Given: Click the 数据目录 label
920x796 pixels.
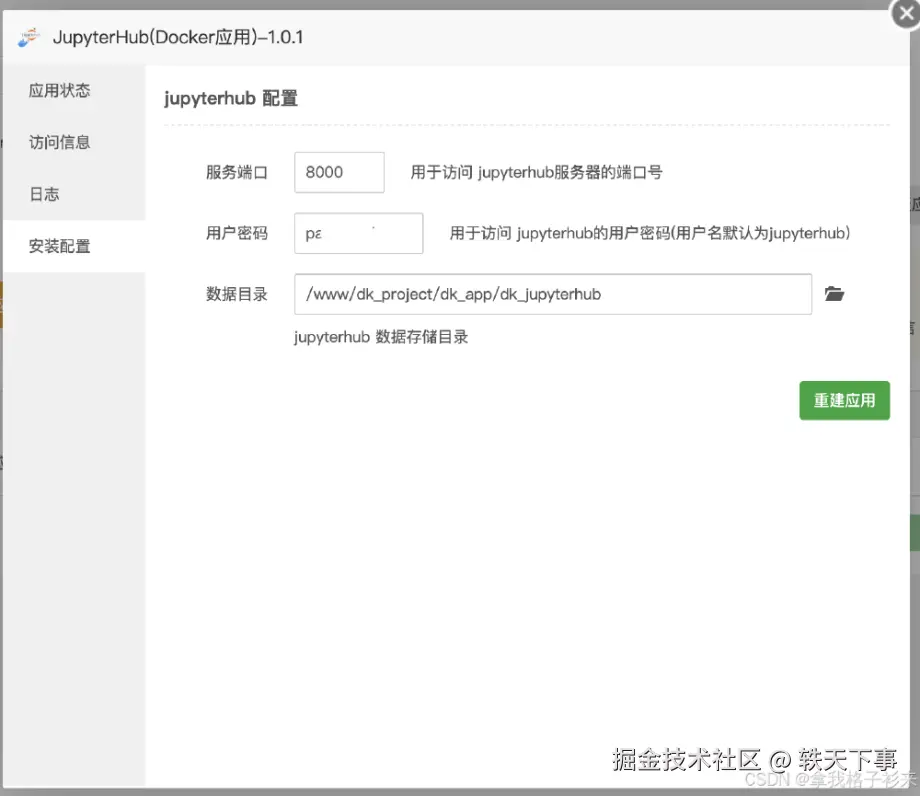Looking at the screenshot, I should [x=236, y=294].
